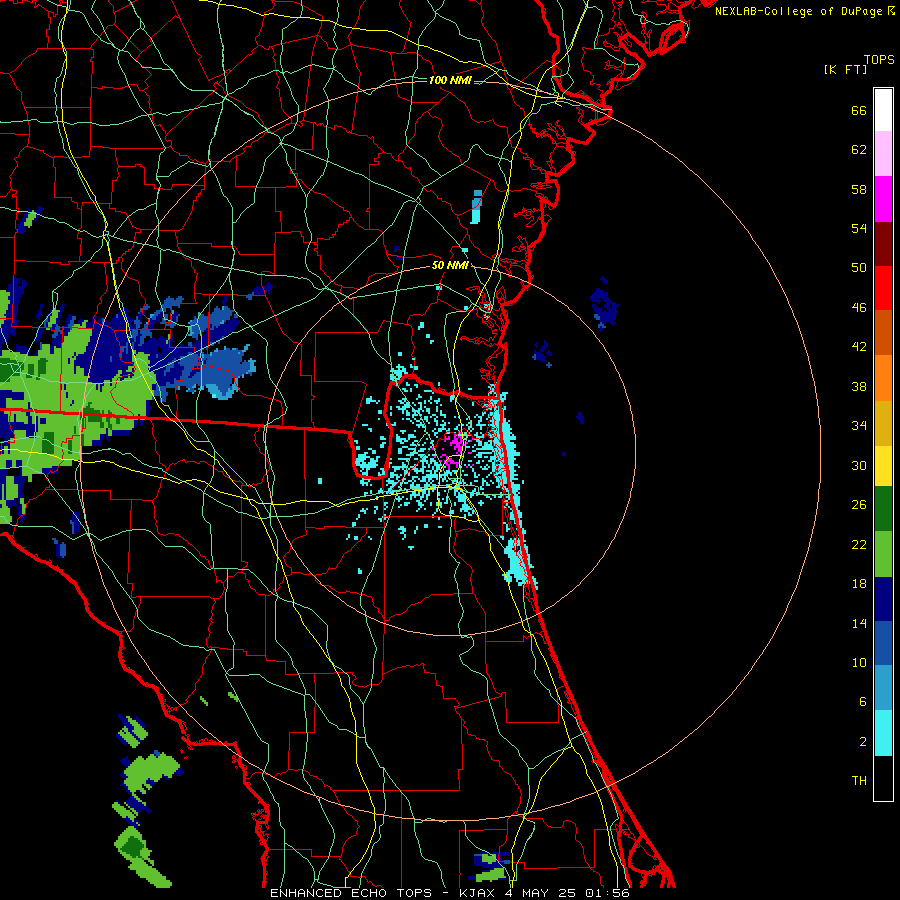
Task: Click the "66" legend value
Action: [x=859, y=110]
